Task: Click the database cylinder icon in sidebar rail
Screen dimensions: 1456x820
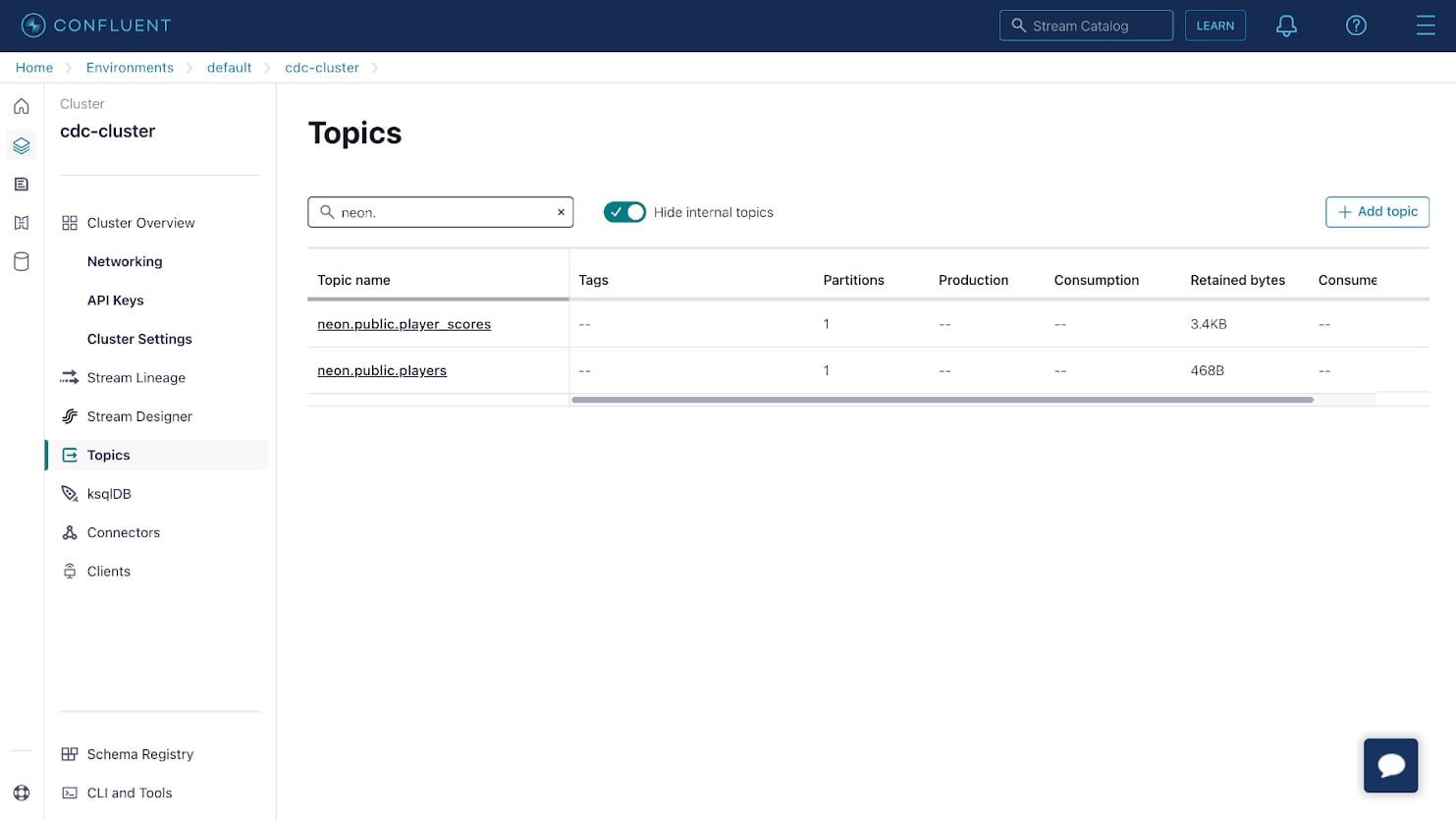Action: 22,261
